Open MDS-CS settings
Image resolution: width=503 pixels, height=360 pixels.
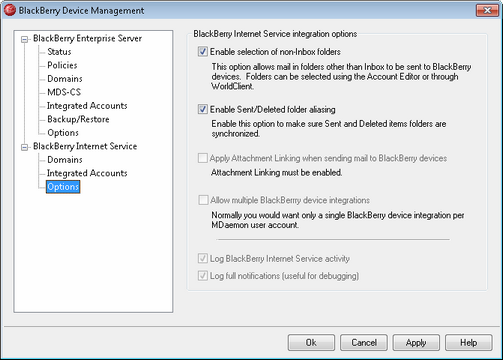coord(64,92)
